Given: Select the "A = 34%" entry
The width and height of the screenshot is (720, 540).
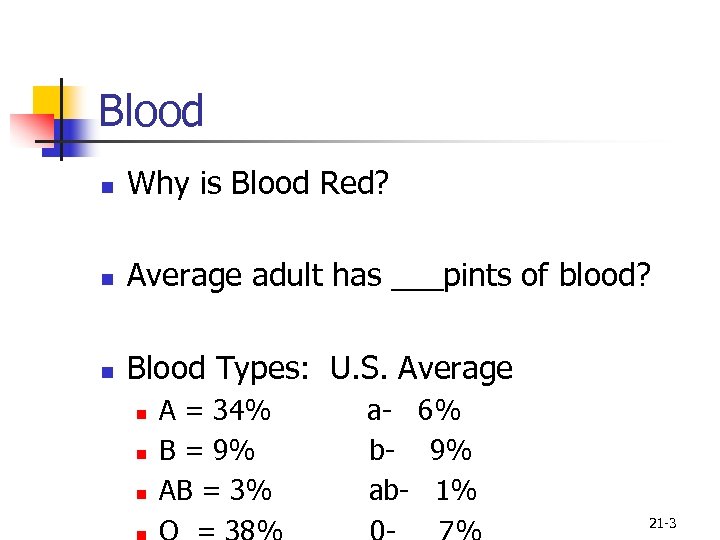Looking at the screenshot, I should [x=215, y=411].
